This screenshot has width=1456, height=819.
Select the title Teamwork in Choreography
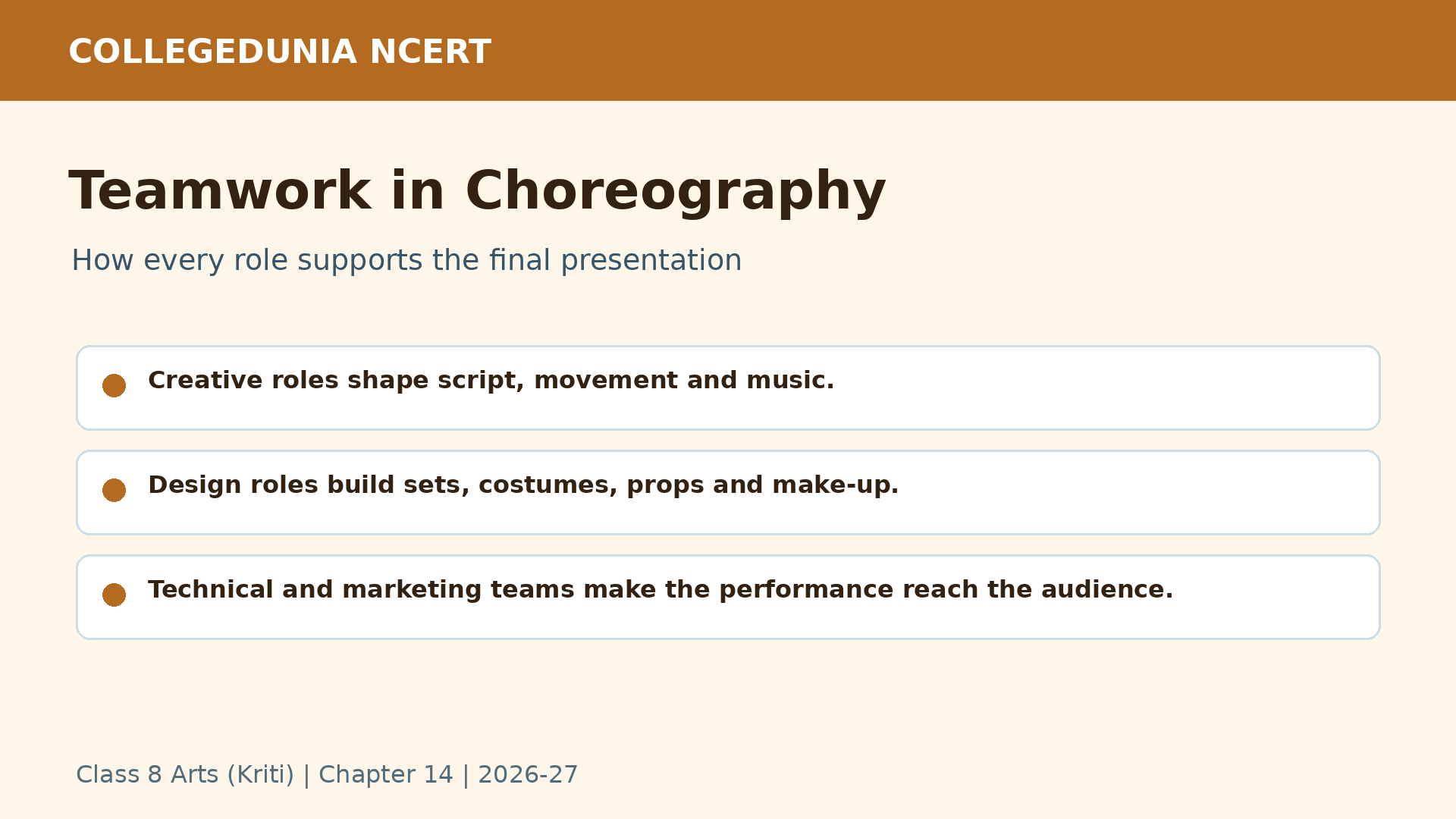(478, 193)
